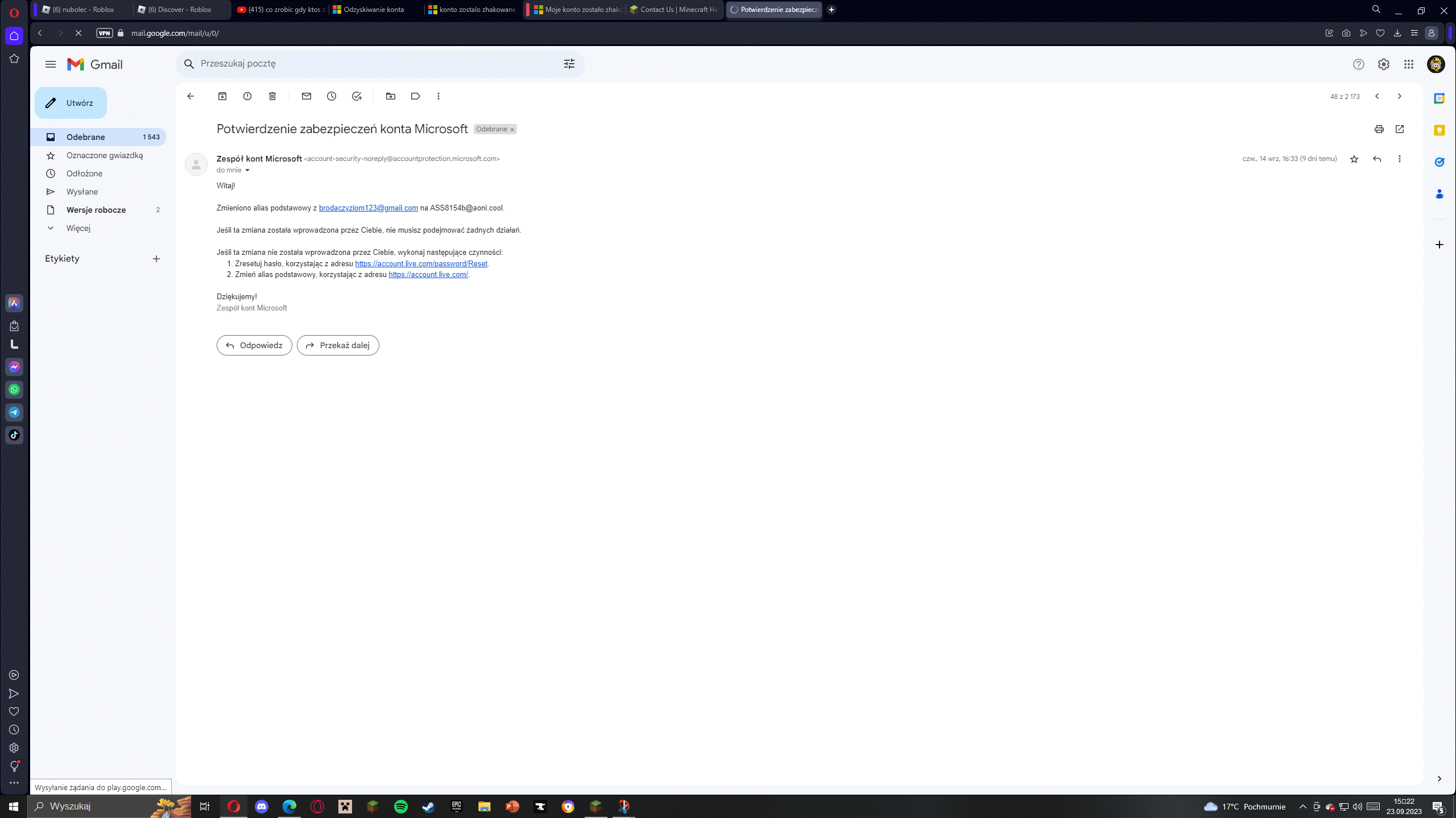Screen dimensions: 1456x818
Task: Toggle the Opera VPN badge
Action: click(105, 33)
